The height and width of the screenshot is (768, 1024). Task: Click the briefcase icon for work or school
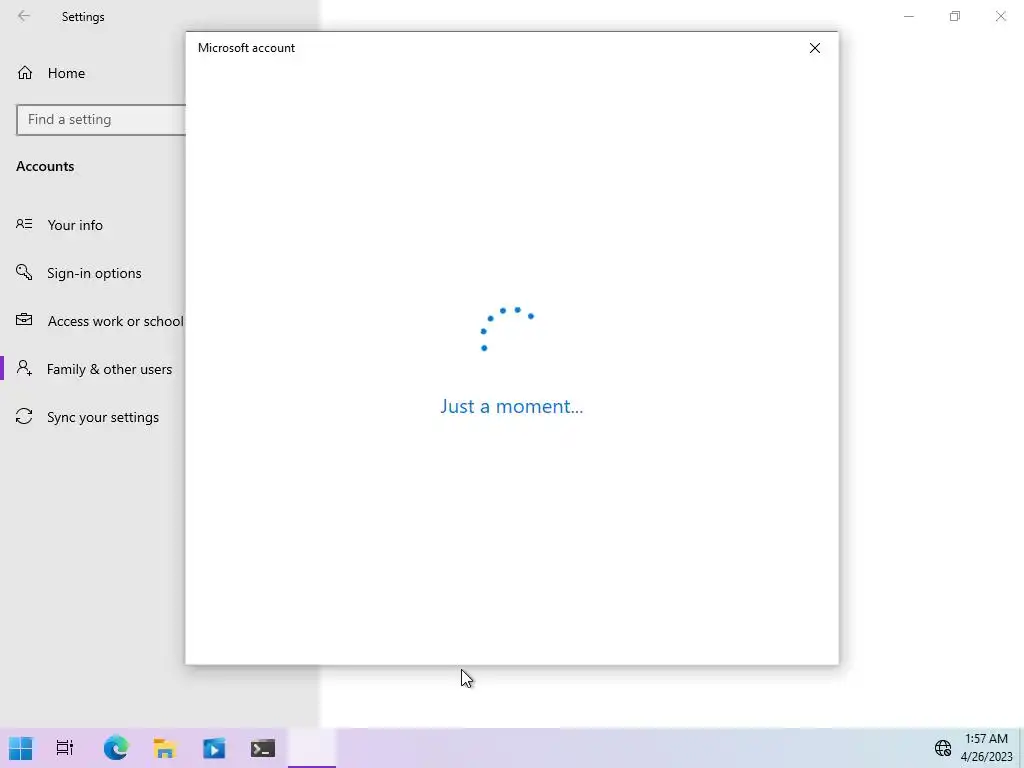[x=24, y=320]
